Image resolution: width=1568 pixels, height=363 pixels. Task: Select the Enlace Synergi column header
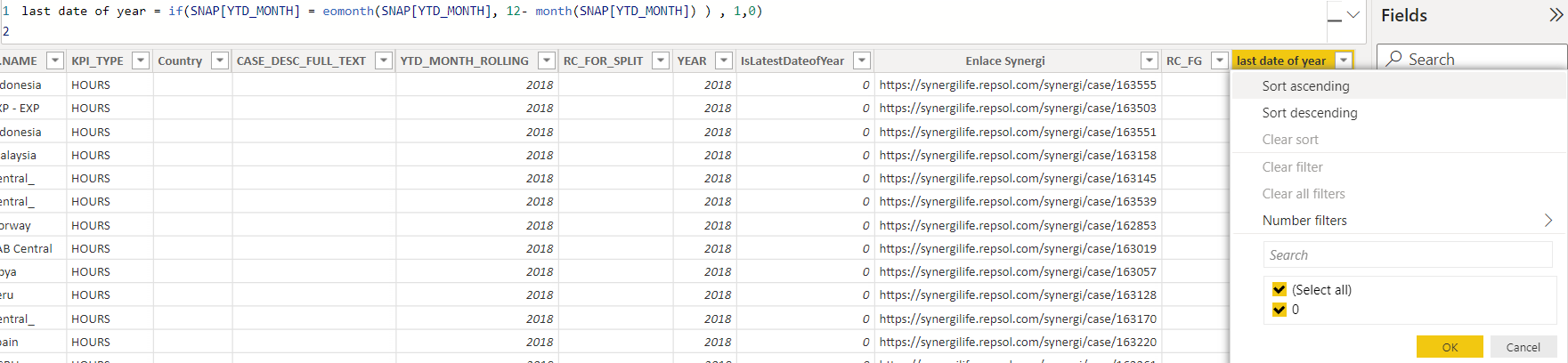pyautogui.click(x=1005, y=60)
